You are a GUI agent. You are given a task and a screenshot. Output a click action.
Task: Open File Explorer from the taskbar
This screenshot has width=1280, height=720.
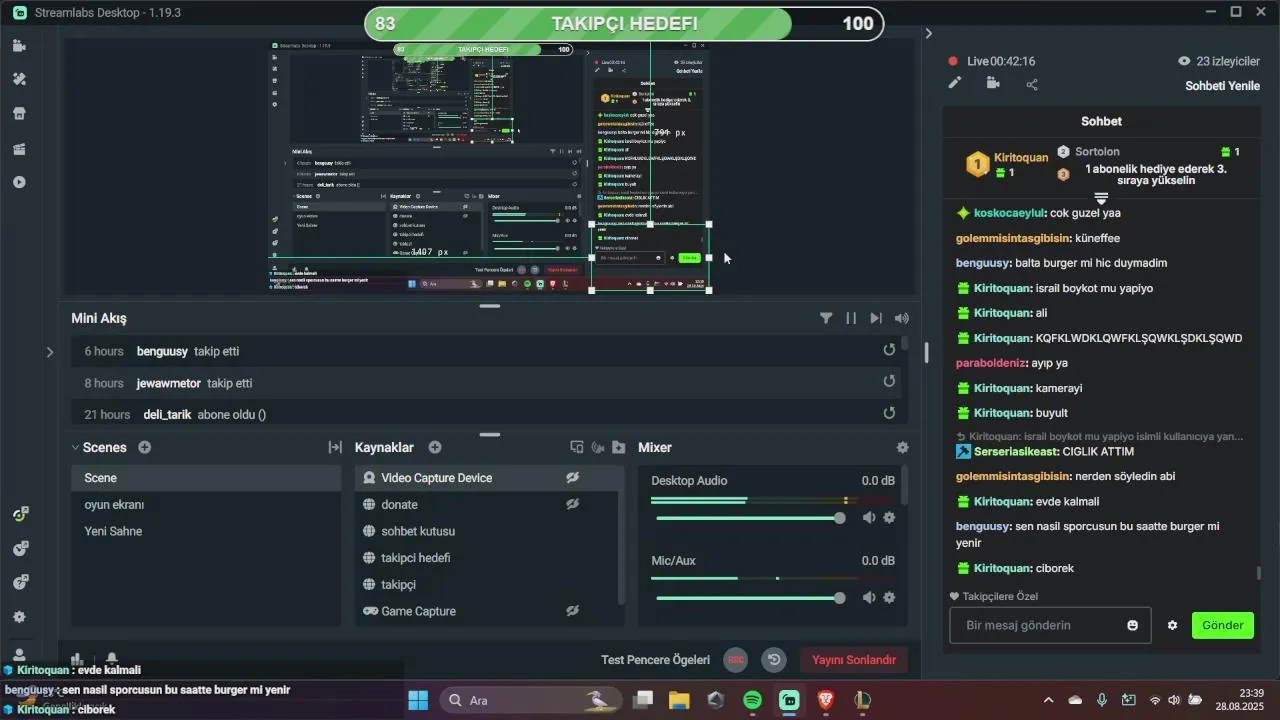[679, 700]
